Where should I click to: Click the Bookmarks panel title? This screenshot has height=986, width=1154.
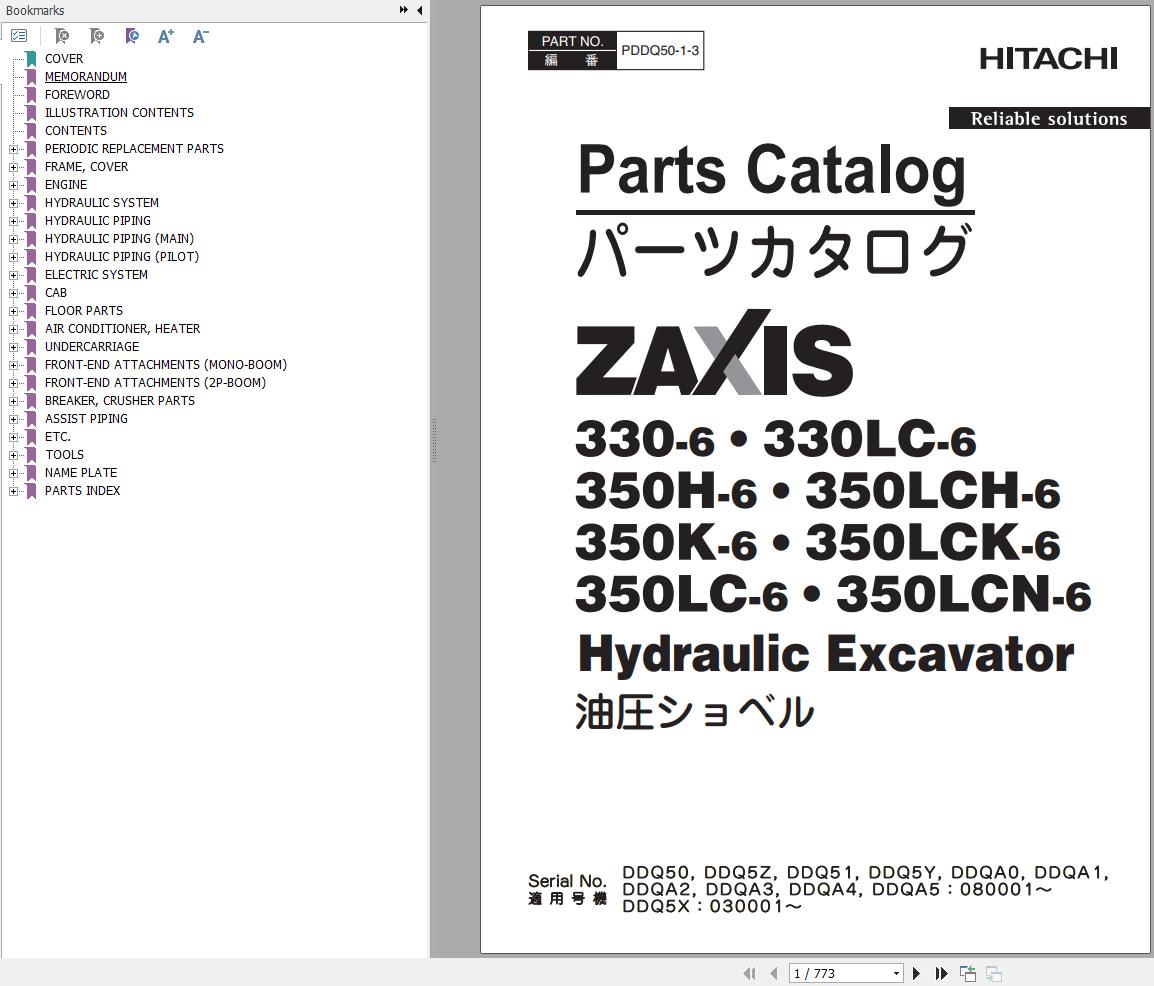pyautogui.click(x=35, y=10)
